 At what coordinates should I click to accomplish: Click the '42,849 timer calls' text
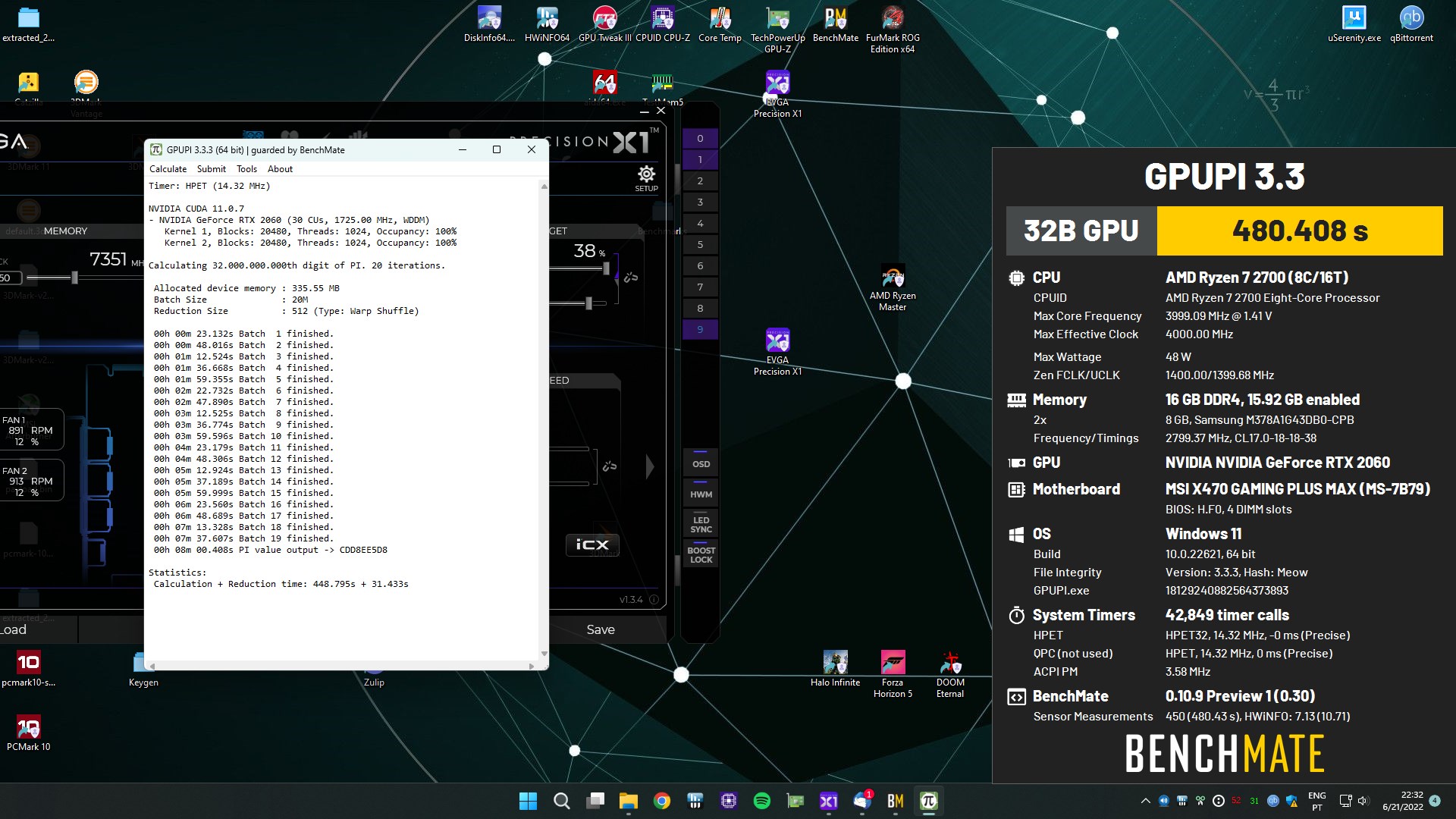click(x=1227, y=615)
